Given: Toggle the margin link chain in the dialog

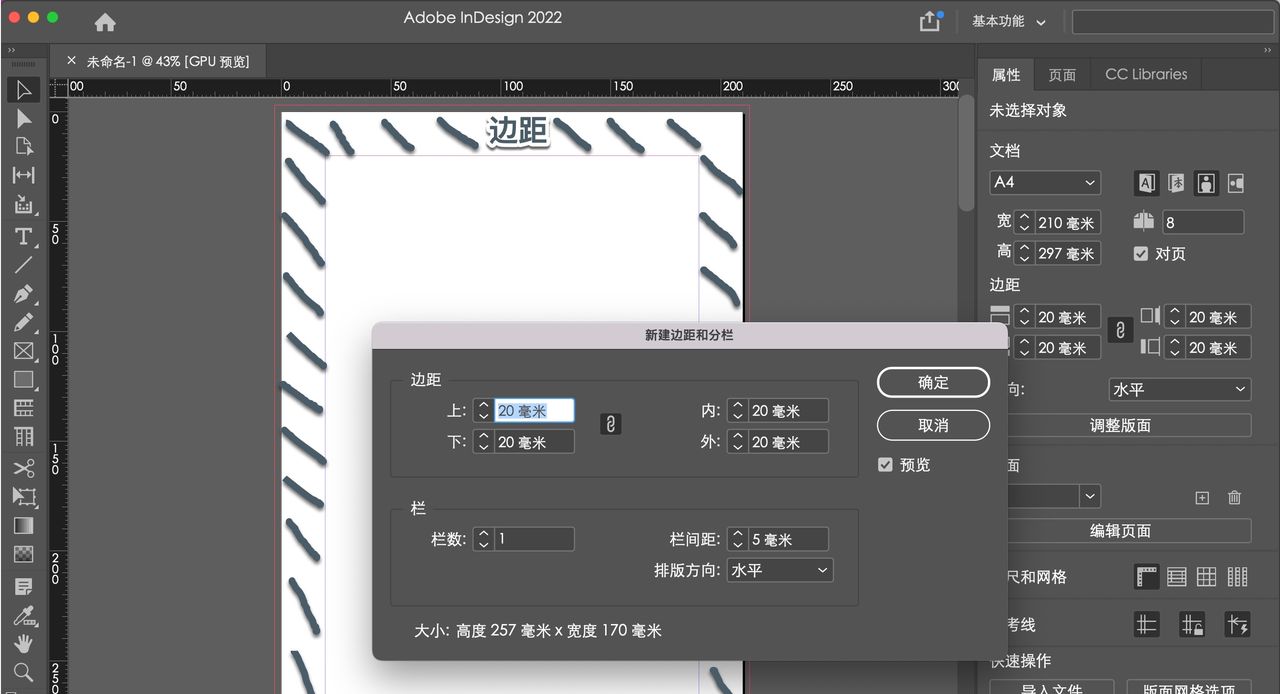Looking at the screenshot, I should [x=611, y=423].
